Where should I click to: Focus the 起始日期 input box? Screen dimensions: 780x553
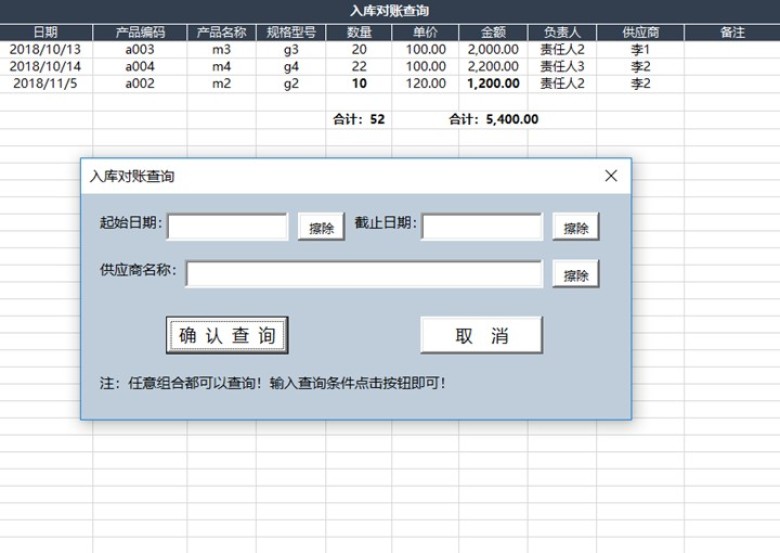[227, 227]
